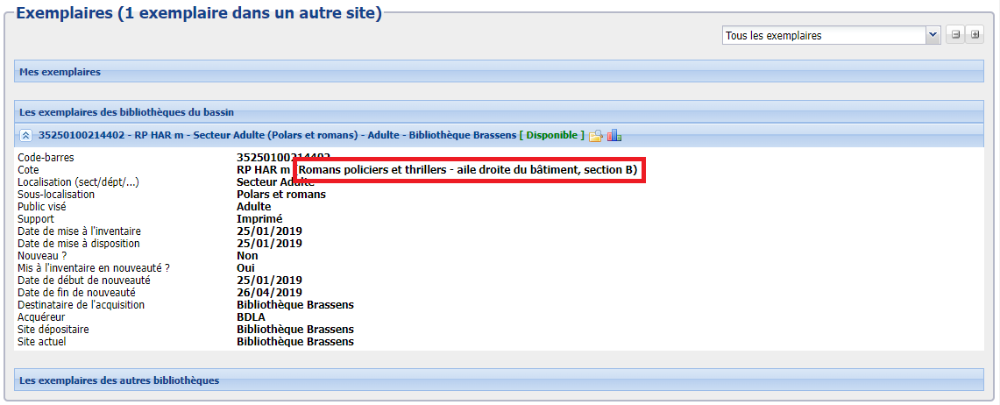Click the Site actuel value Bibliothèque Brassens
Screen dimensions: 1000x405
point(295,342)
